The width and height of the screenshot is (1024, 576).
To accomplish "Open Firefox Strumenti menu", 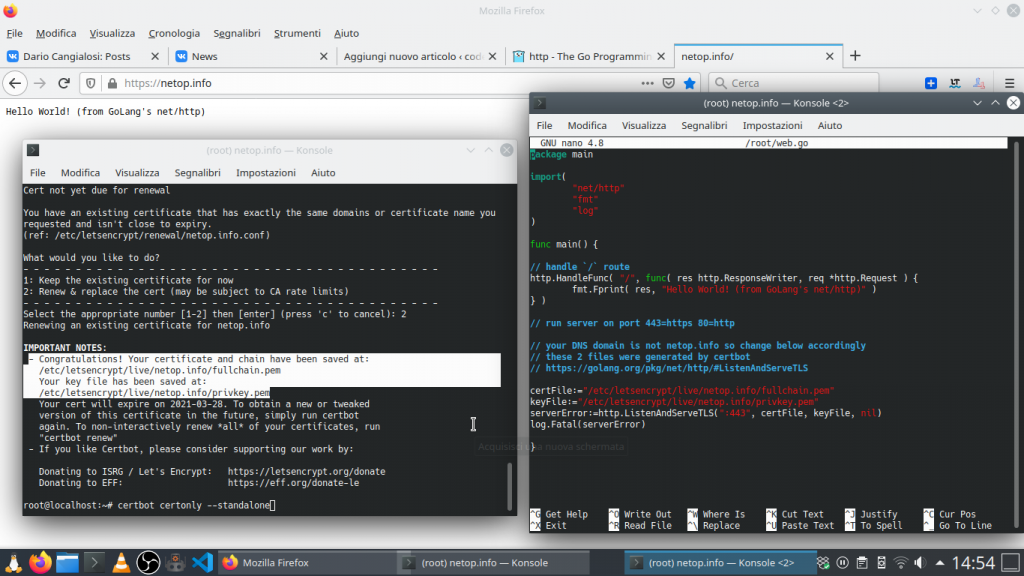I will [x=297, y=33].
